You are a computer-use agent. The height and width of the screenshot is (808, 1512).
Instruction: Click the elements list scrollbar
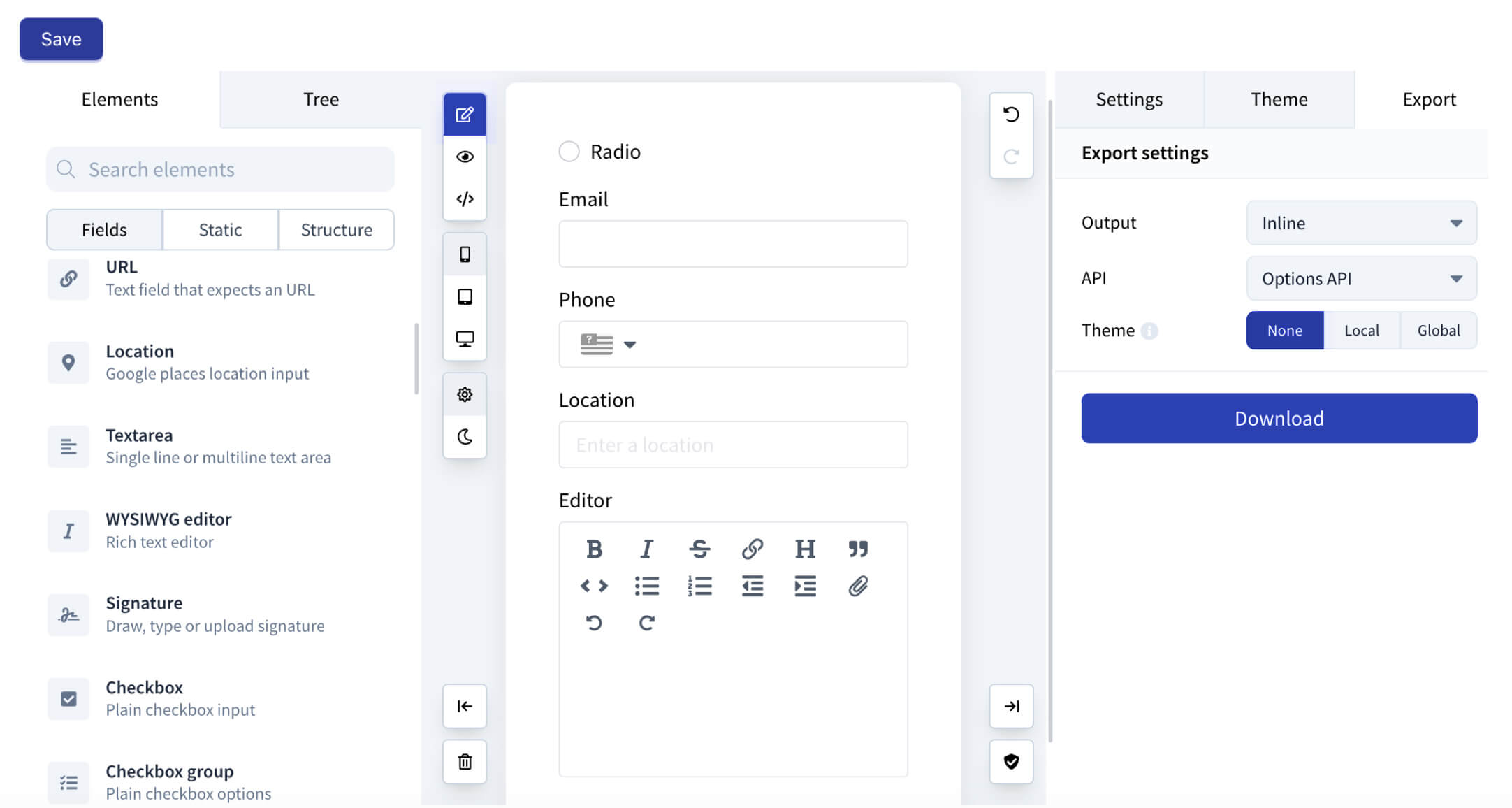tap(416, 359)
